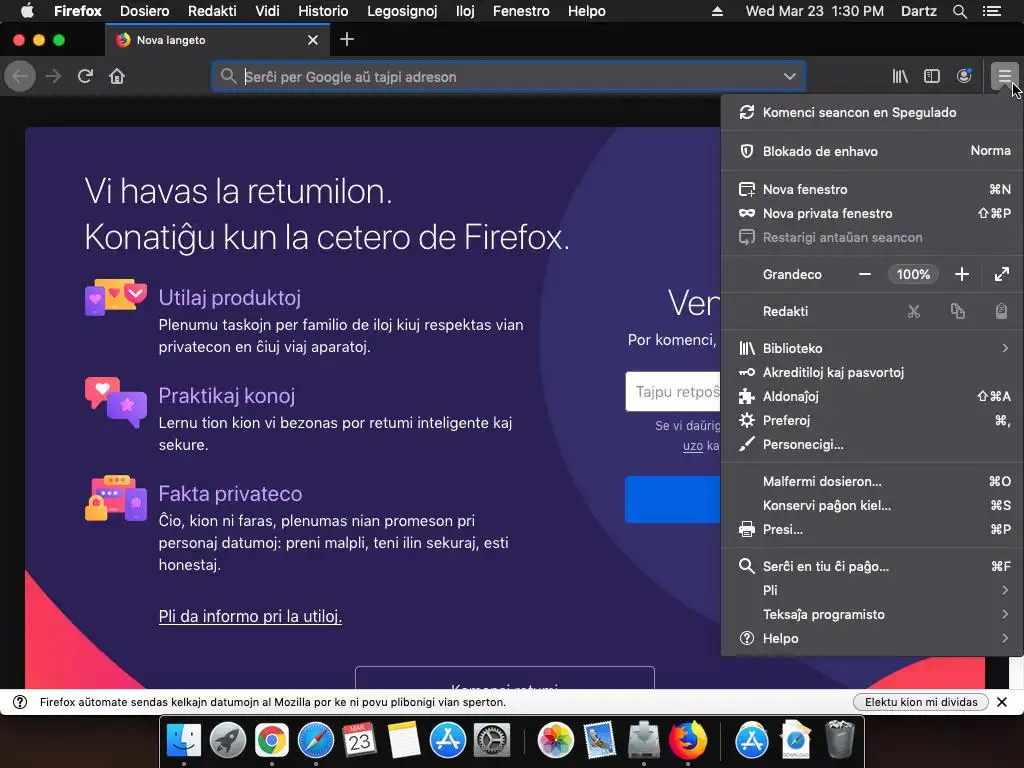Click Firefox icon in the Dock
The width and height of the screenshot is (1024, 768).
(x=687, y=741)
